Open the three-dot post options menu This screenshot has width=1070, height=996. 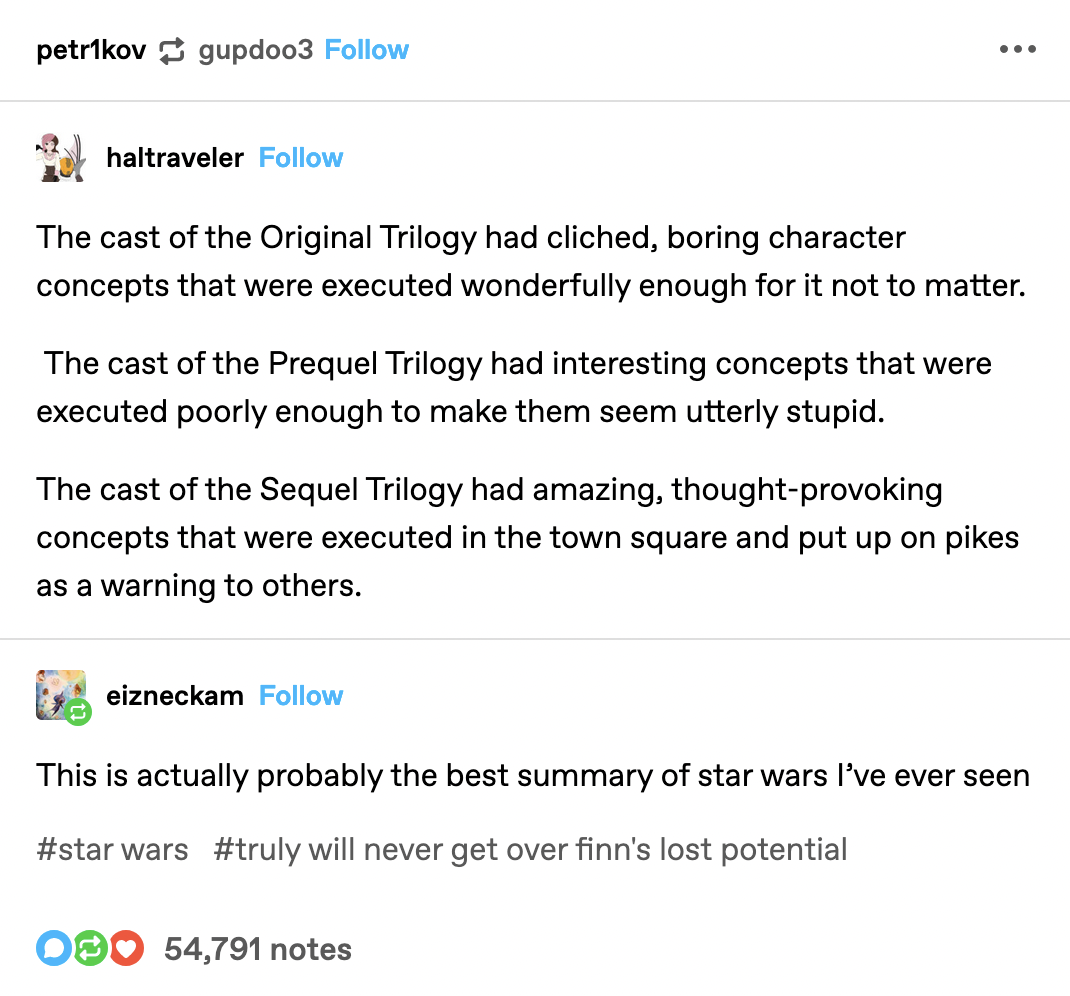click(x=1017, y=50)
